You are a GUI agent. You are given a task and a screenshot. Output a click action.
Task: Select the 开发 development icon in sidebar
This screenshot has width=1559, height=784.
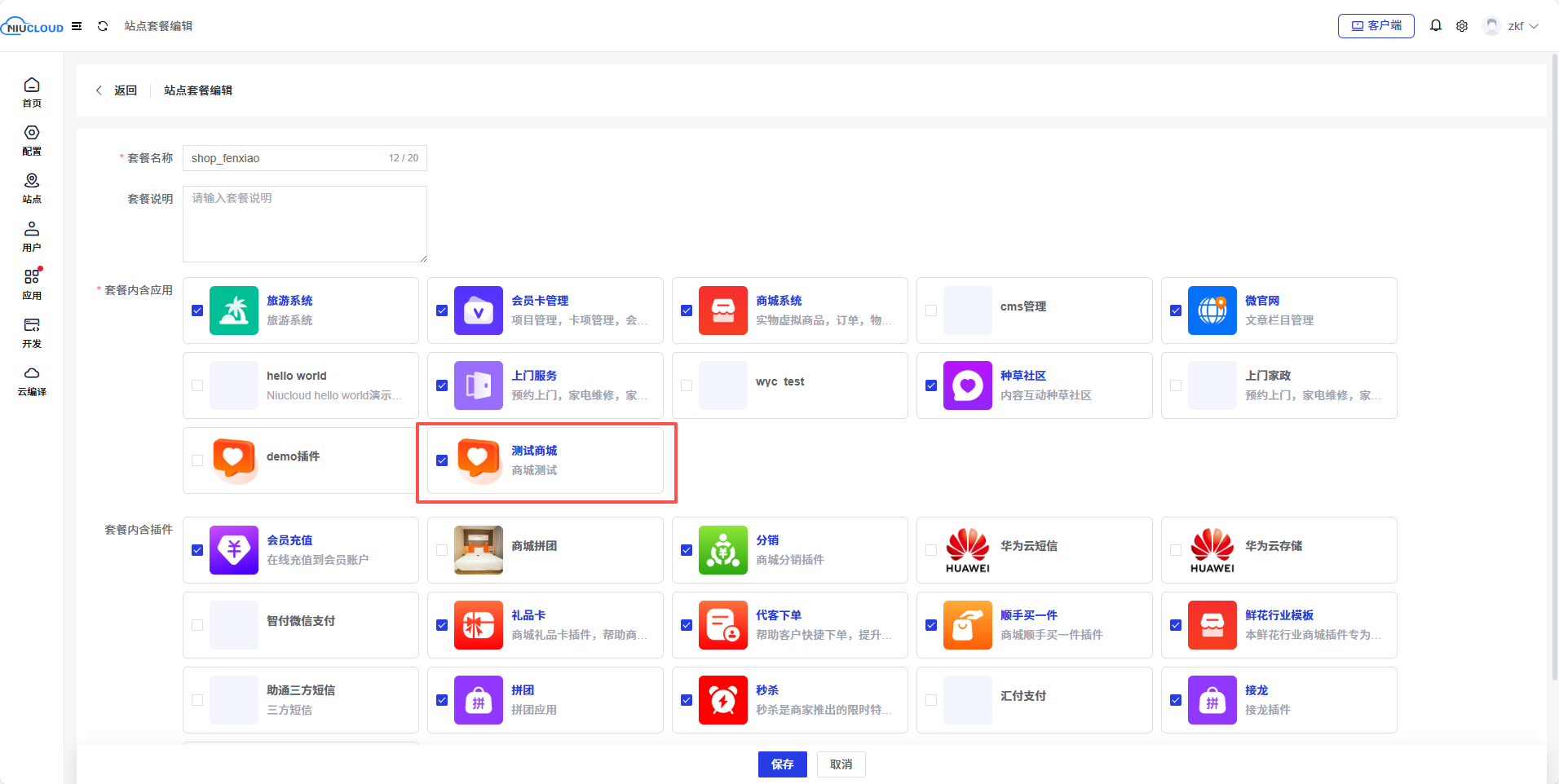coord(32,332)
